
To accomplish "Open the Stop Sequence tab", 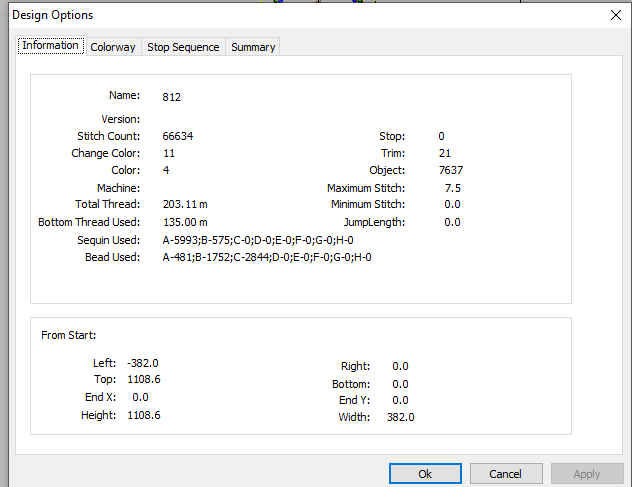I will coord(183,47).
